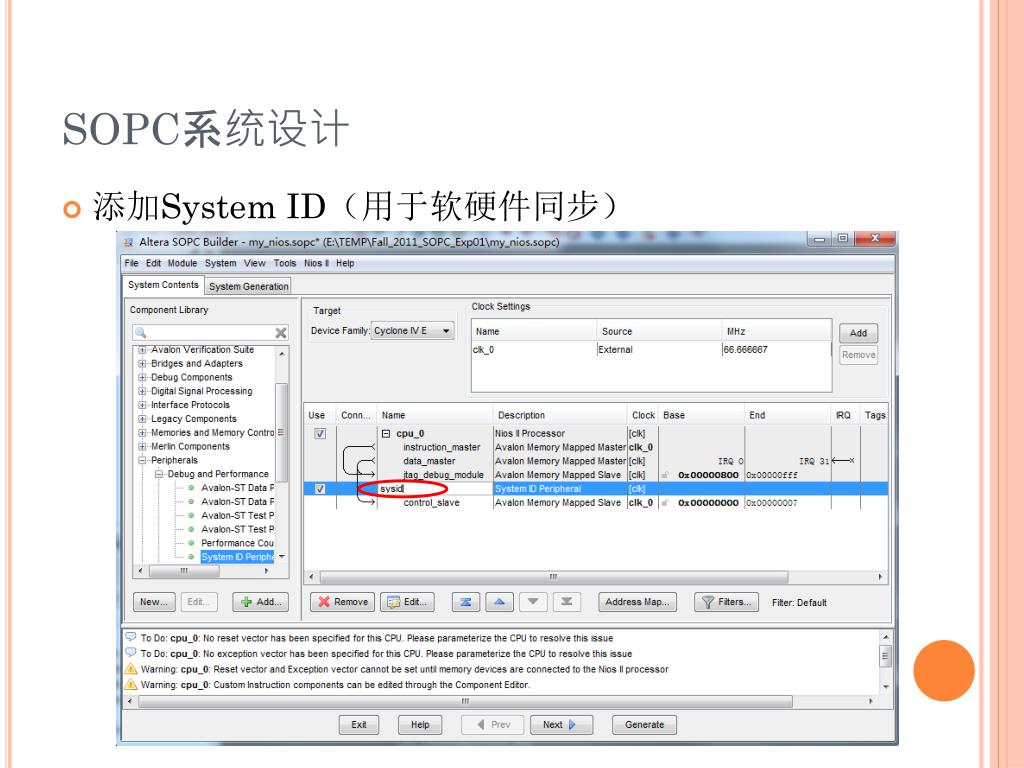Select 66.666667 MHz value cell
Screen dimensions: 1024x768
pos(776,349)
